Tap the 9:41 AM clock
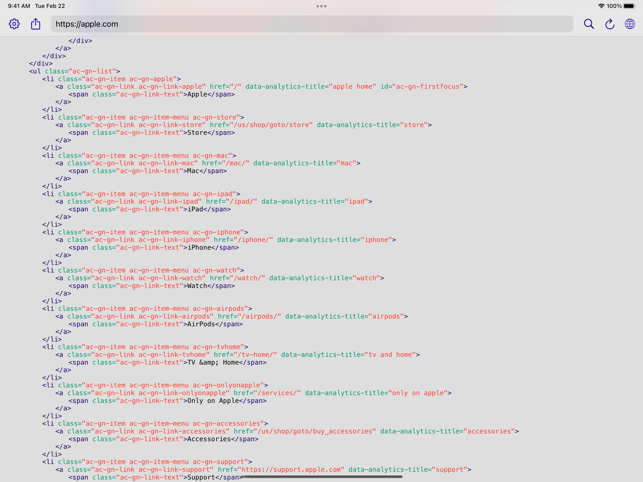The width and height of the screenshot is (643, 482). 19,6
